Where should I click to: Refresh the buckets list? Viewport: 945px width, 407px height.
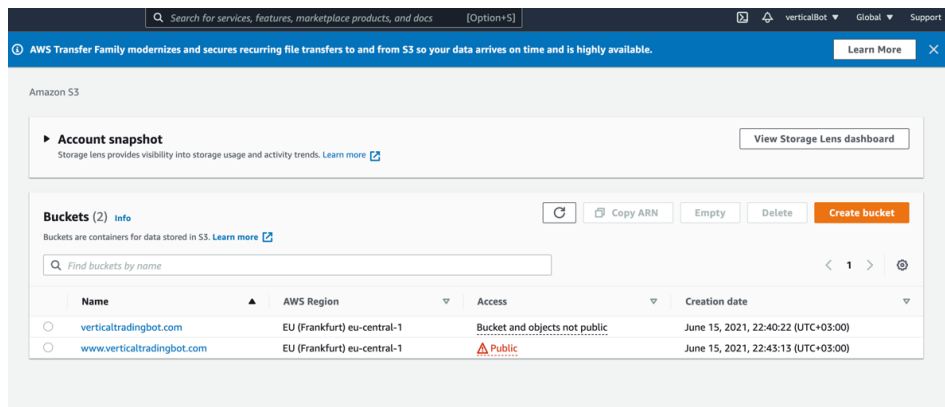click(x=559, y=212)
